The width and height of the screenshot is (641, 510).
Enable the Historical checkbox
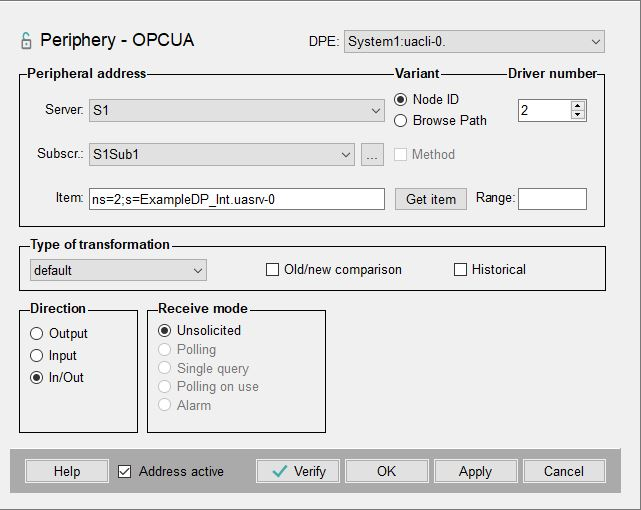pos(461,270)
